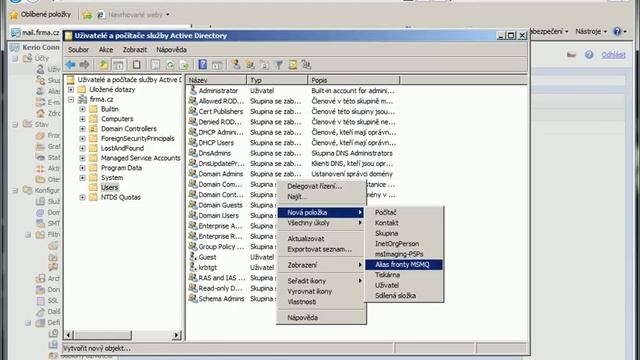Refresh the view with the green refresh icon
Viewport: 640px width, 360px height.
170,64
